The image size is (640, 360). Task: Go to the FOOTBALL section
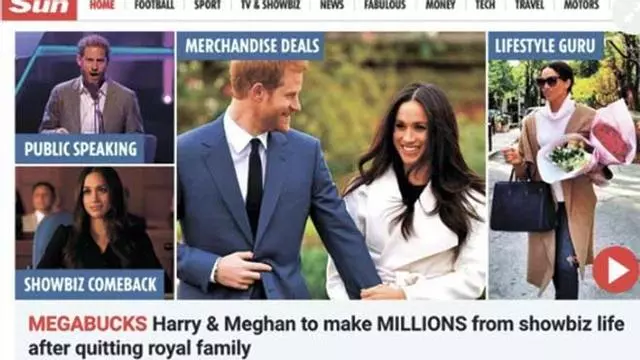[154, 5]
